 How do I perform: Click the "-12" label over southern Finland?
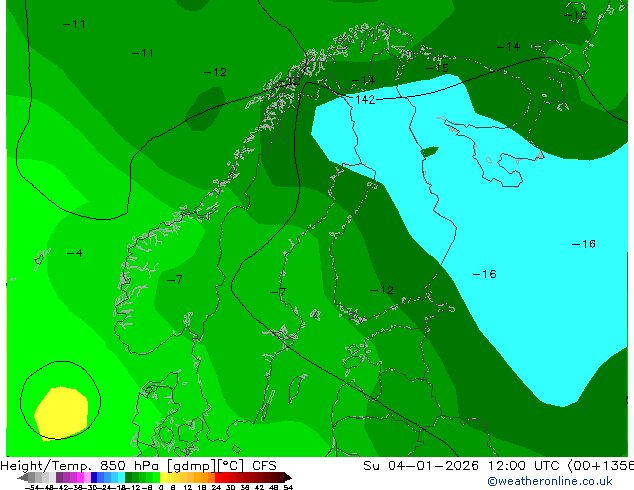[x=382, y=290]
